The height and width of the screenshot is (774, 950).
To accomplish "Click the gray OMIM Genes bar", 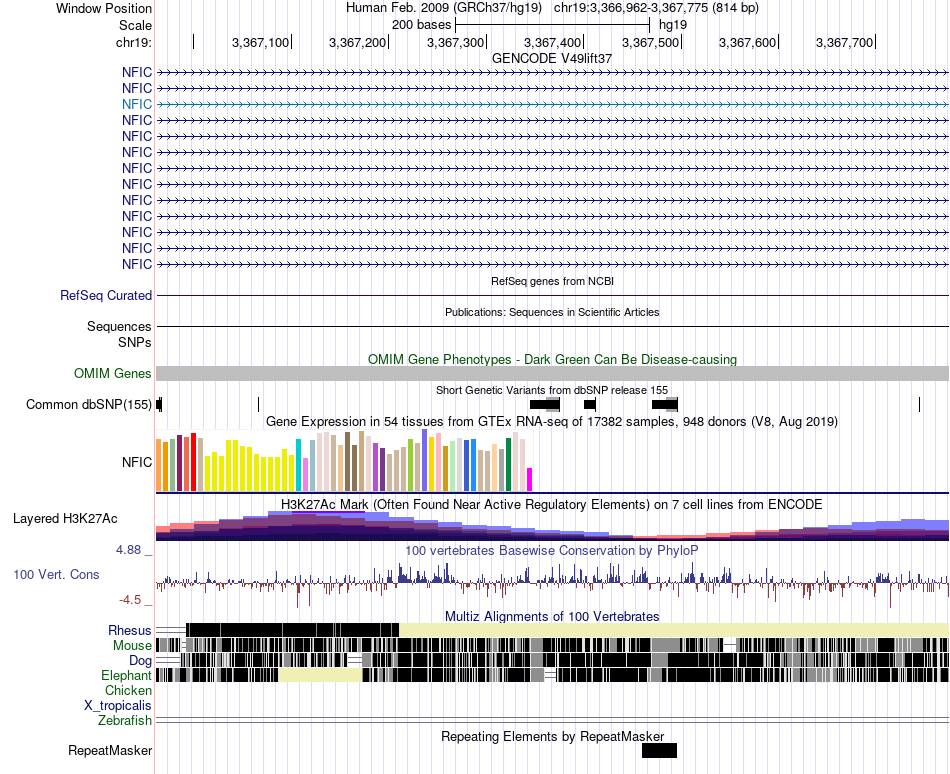I will coord(552,373).
